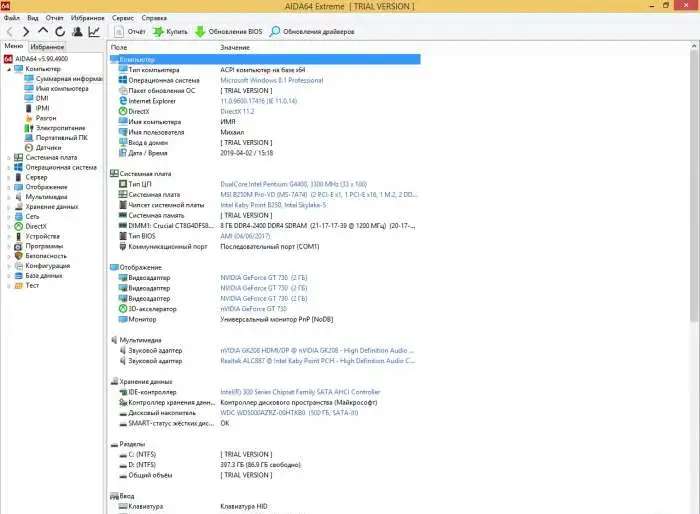Select the AIDA64 v5.90.4900 root tree item
The image size is (700, 514).
tap(36, 59)
